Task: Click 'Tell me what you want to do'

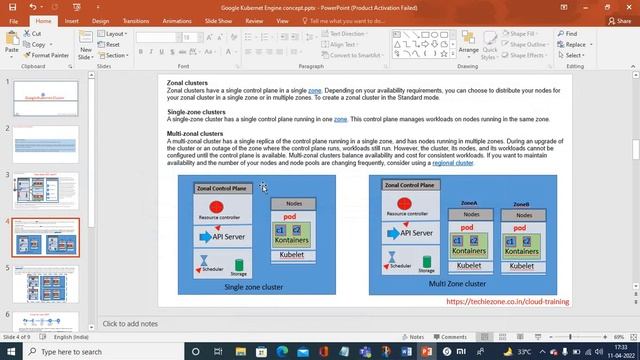Action: pyautogui.click(x=343, y=21)
